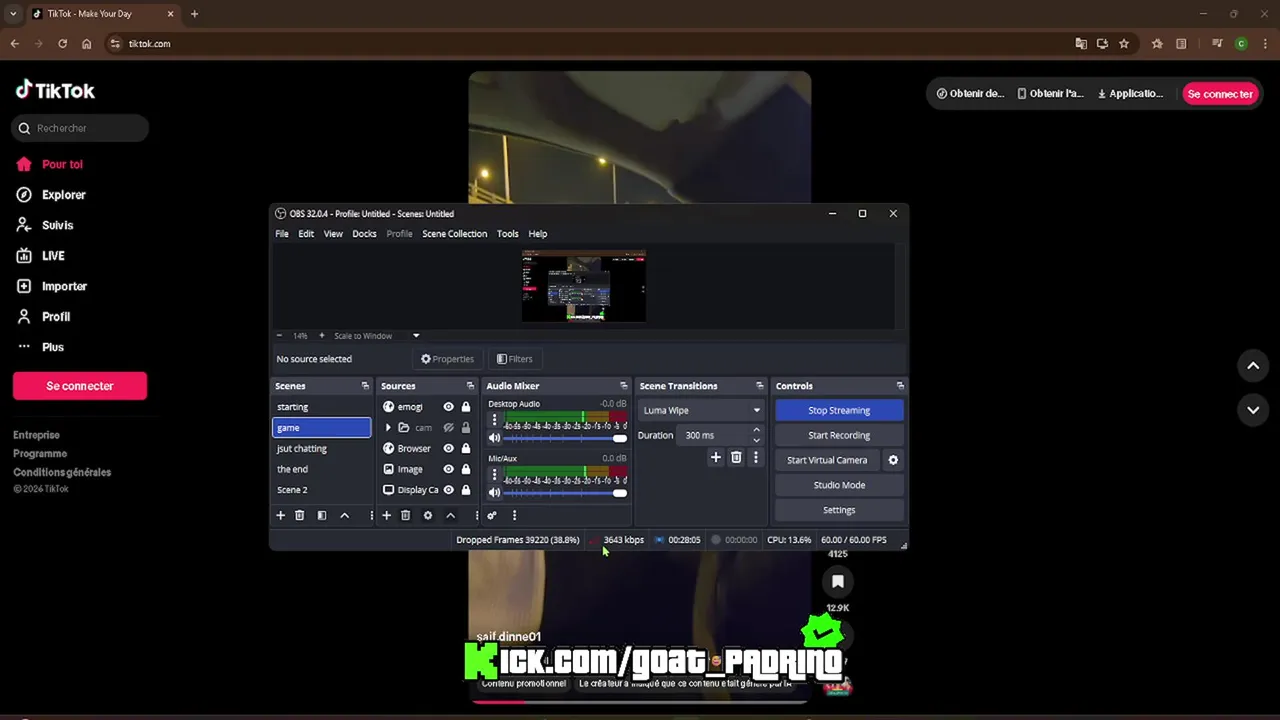The height and width of the screenshot is (720, 1280).
Task: Open OBS Scene Collection menu
Action: (x=454, y=234)
